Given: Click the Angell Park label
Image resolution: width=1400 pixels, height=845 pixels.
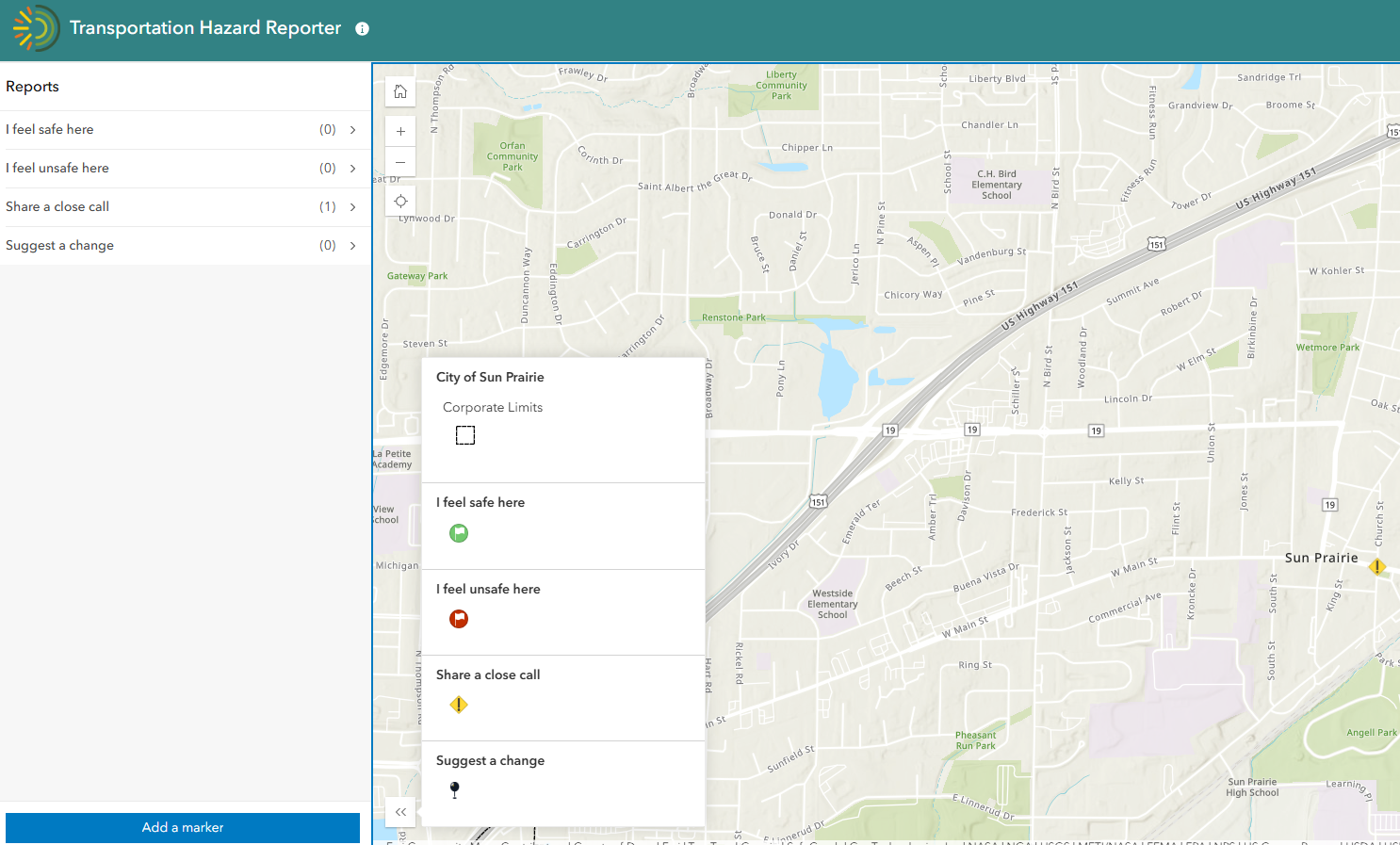Looking at the screenshot, I should point(1372,733).
